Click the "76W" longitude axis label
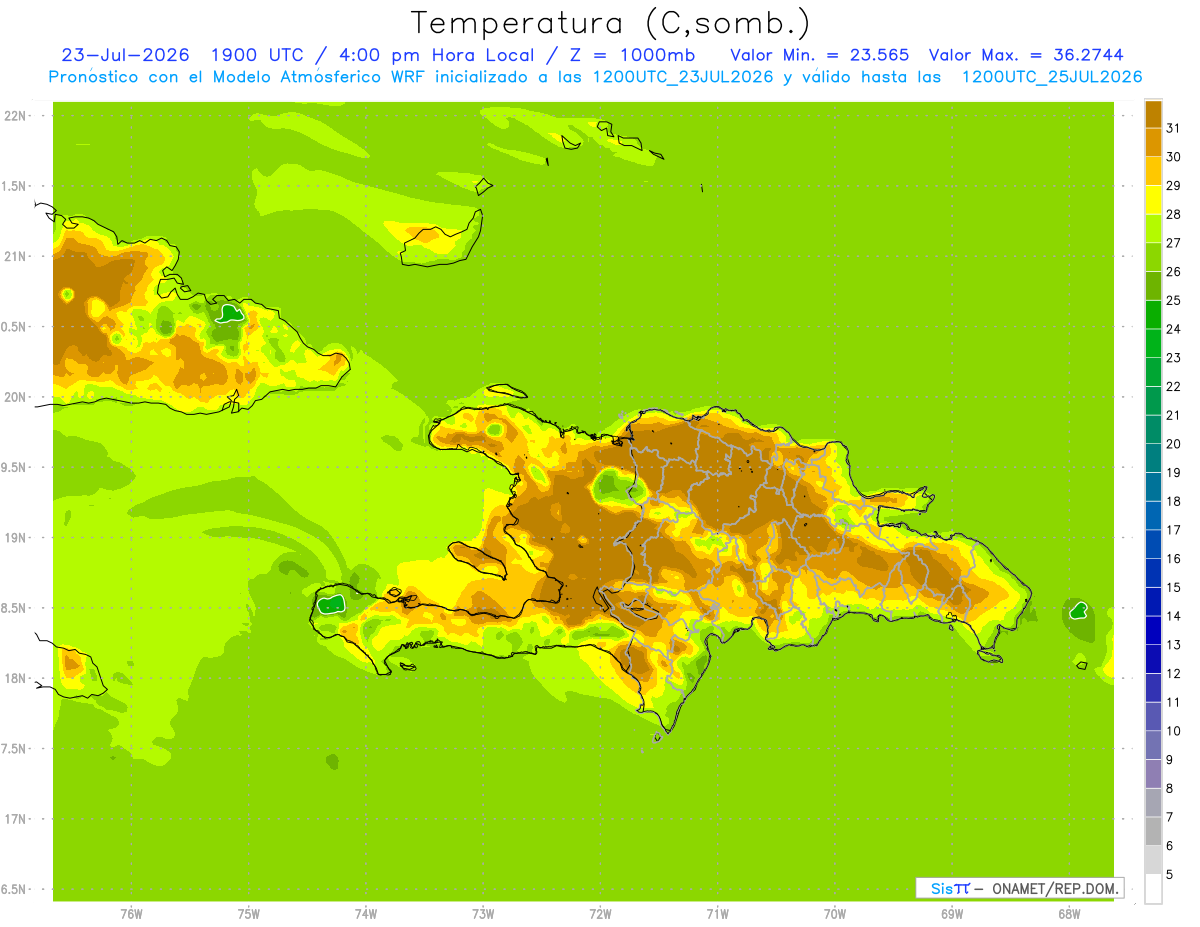 click(131, 913)
